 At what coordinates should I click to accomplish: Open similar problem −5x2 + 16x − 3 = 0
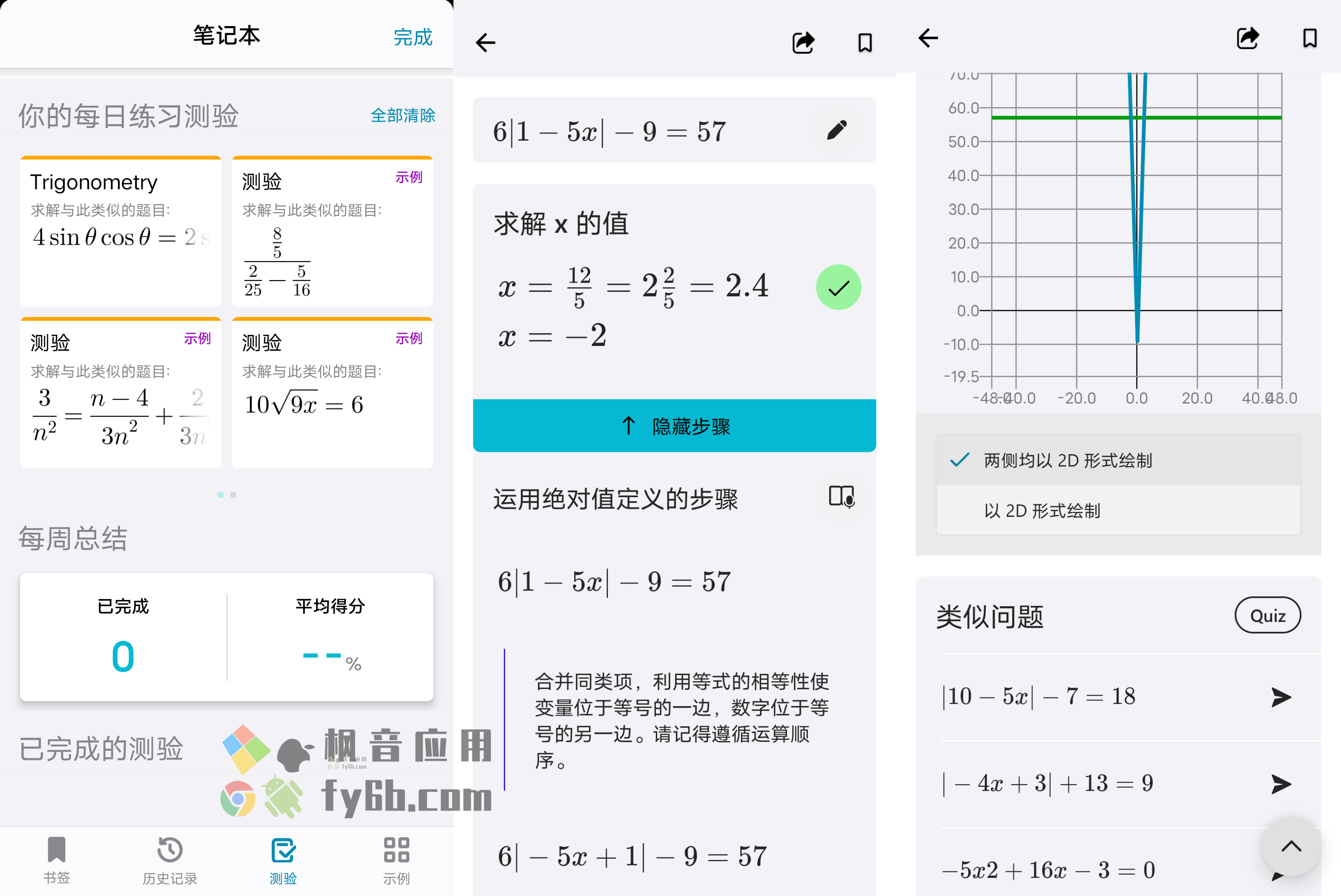tap(1048, 870)
